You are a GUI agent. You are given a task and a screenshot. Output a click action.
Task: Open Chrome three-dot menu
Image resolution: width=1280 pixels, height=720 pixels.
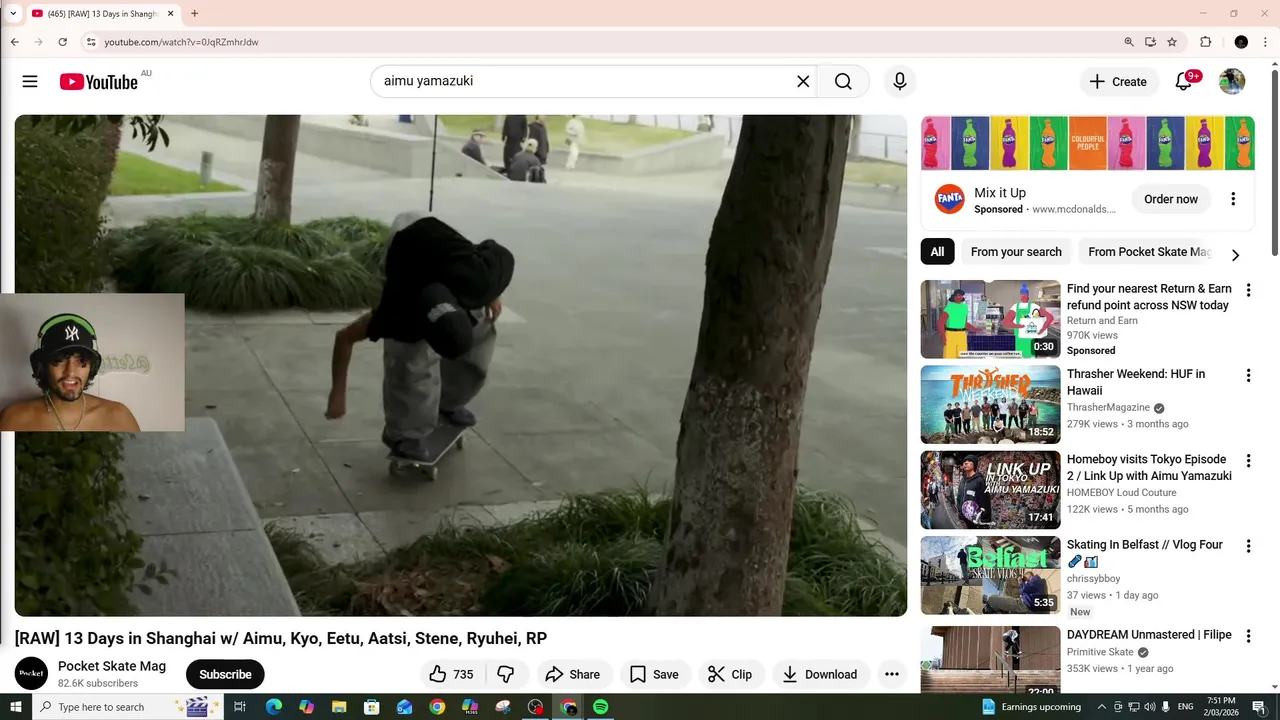[1266, 42]
